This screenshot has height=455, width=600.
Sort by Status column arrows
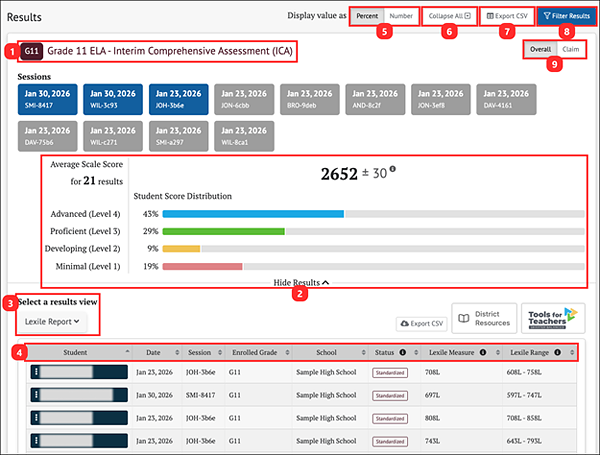(416, 352)
